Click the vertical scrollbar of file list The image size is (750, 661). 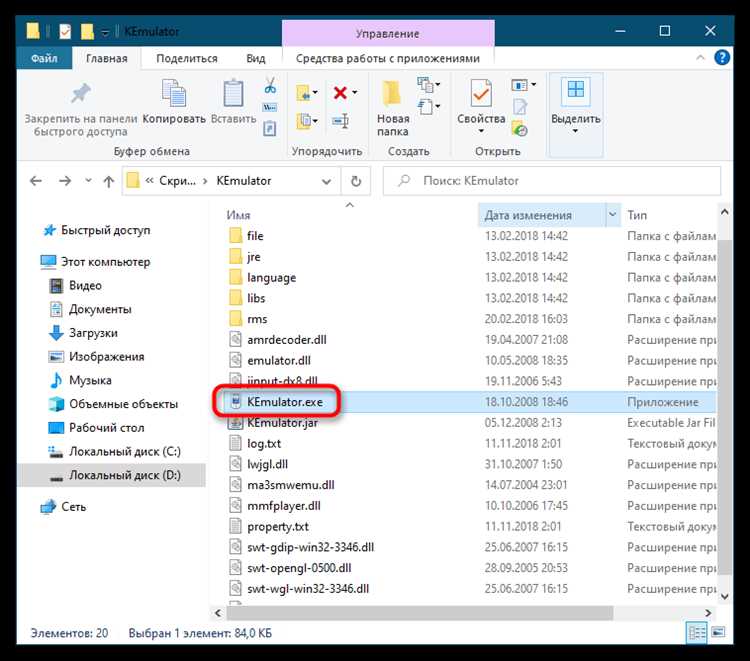tap(725, 407)
